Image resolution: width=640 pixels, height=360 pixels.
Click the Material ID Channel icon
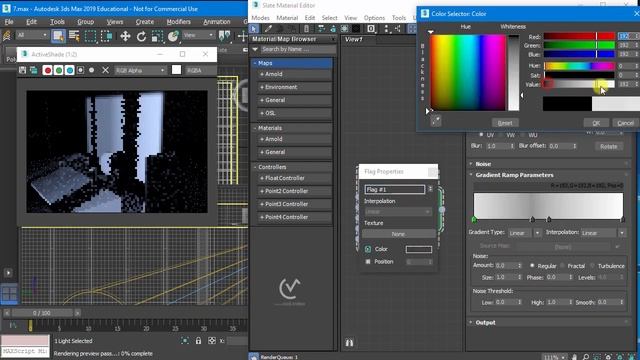pyautogui.click(x=371, y=29)
